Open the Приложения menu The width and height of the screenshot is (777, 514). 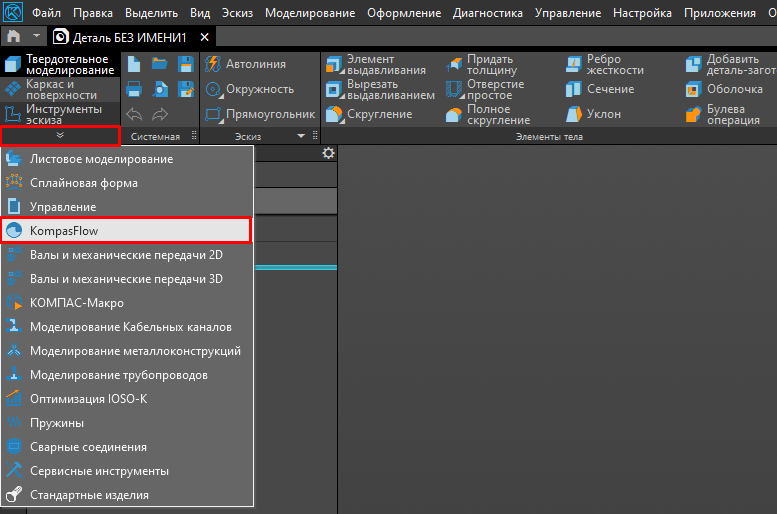[720, 13]
